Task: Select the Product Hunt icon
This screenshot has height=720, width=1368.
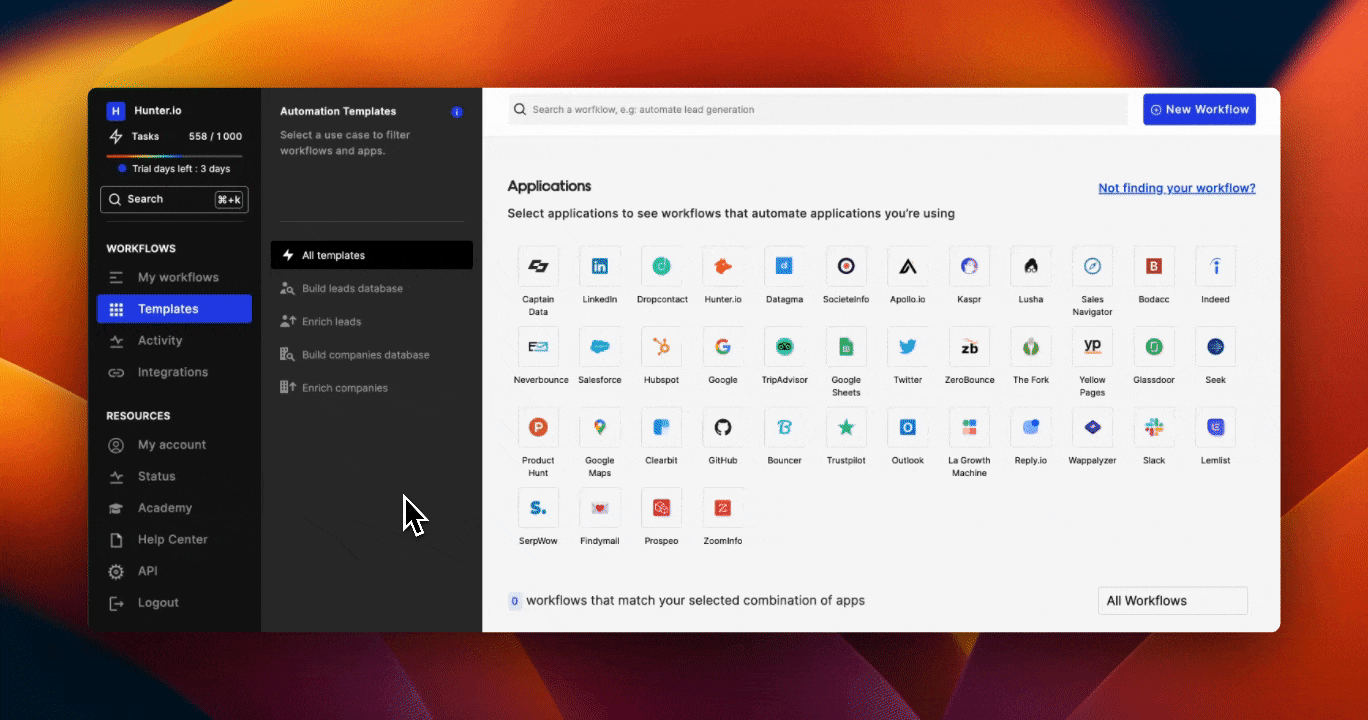Action: 538,427
